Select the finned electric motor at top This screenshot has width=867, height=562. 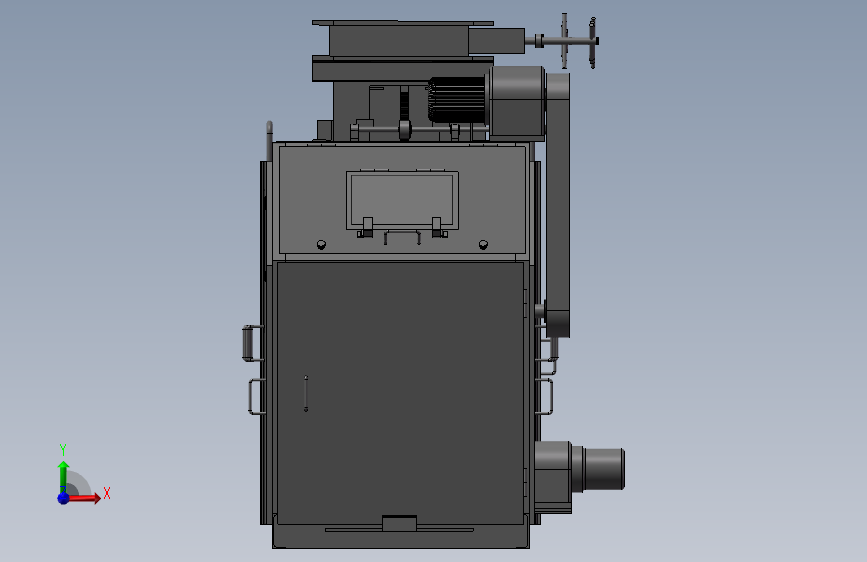(457, 100)
